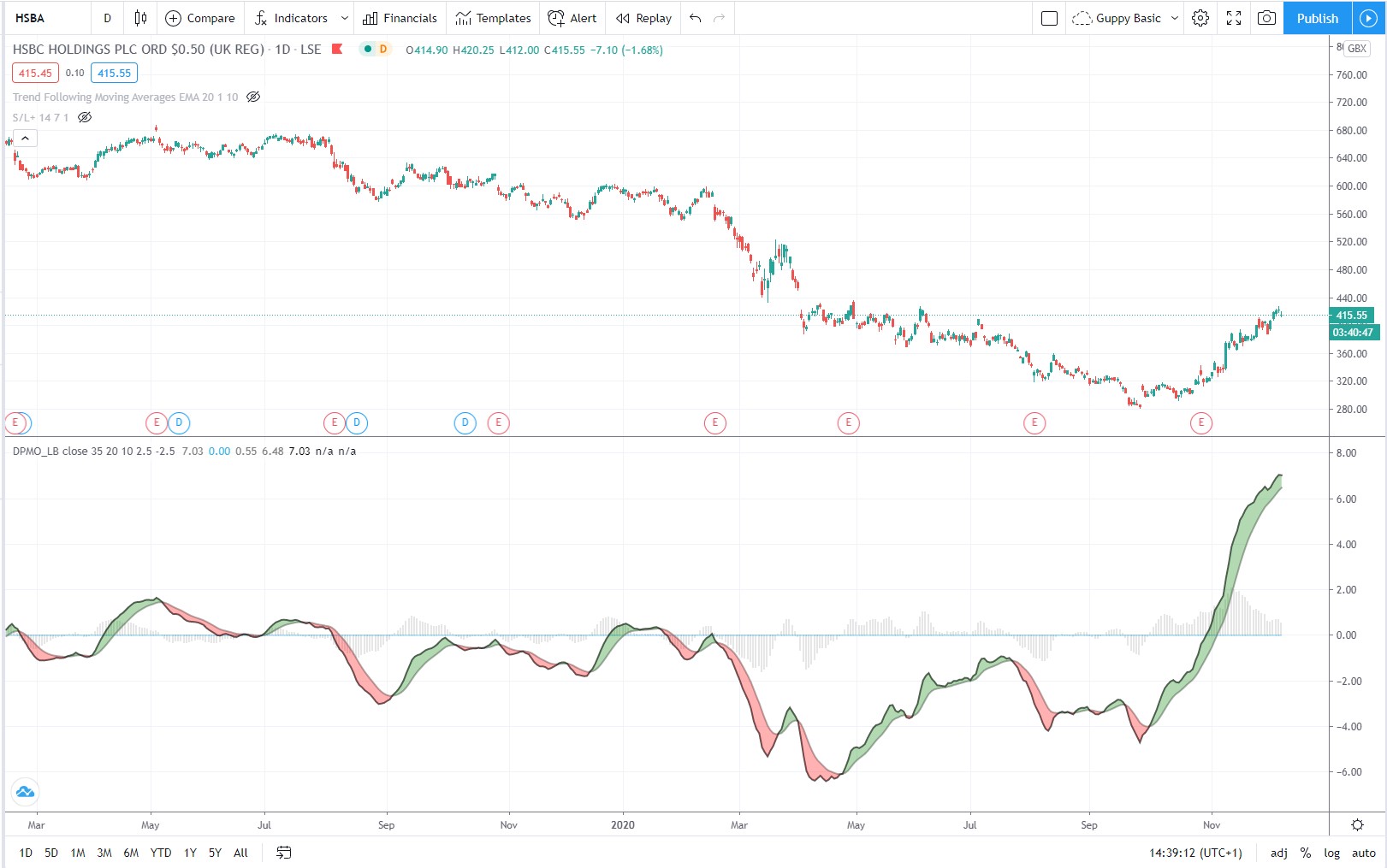Open Compare symbols
The height and width of the screenshot is (868, 1387).
tap(199, 18)
